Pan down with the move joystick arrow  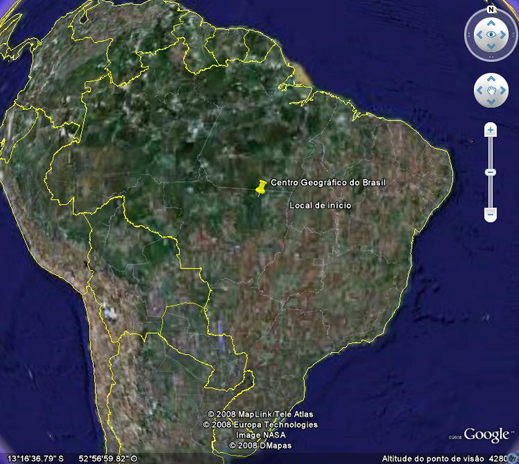(x=491, y=101)
